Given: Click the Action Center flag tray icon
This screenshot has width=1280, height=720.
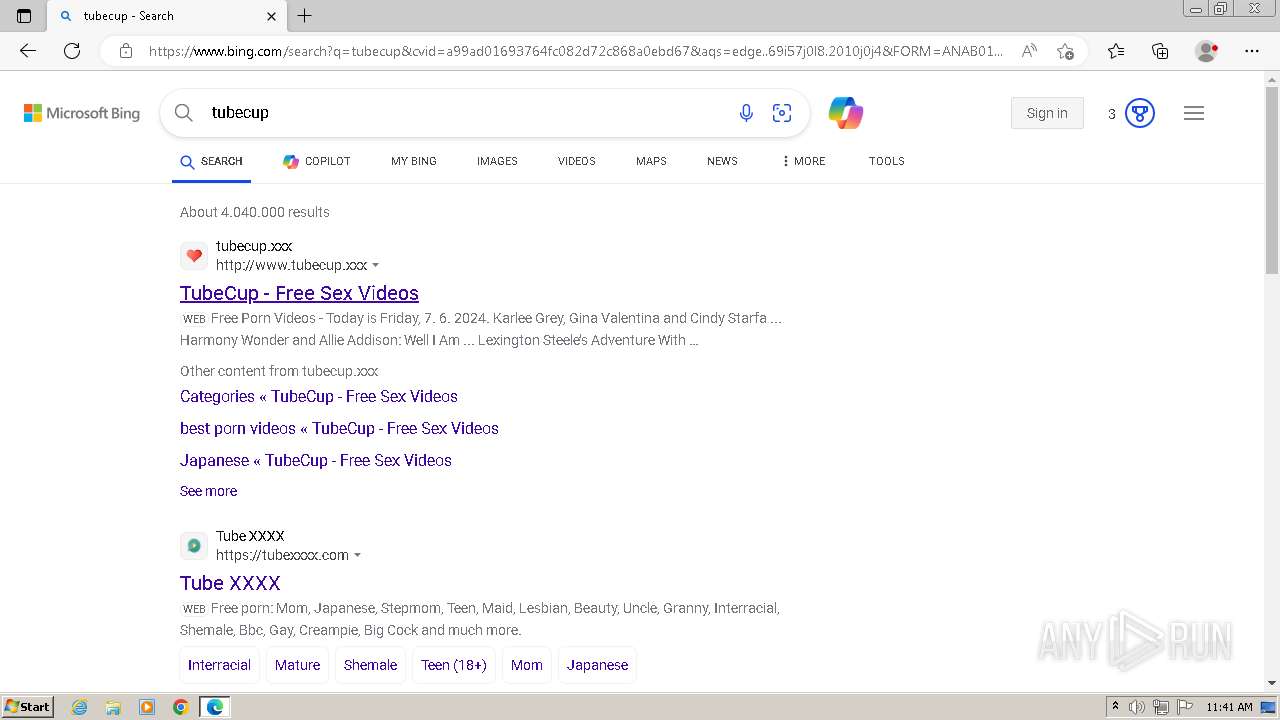Looking at the screenshot, I should click(1184, 707).
